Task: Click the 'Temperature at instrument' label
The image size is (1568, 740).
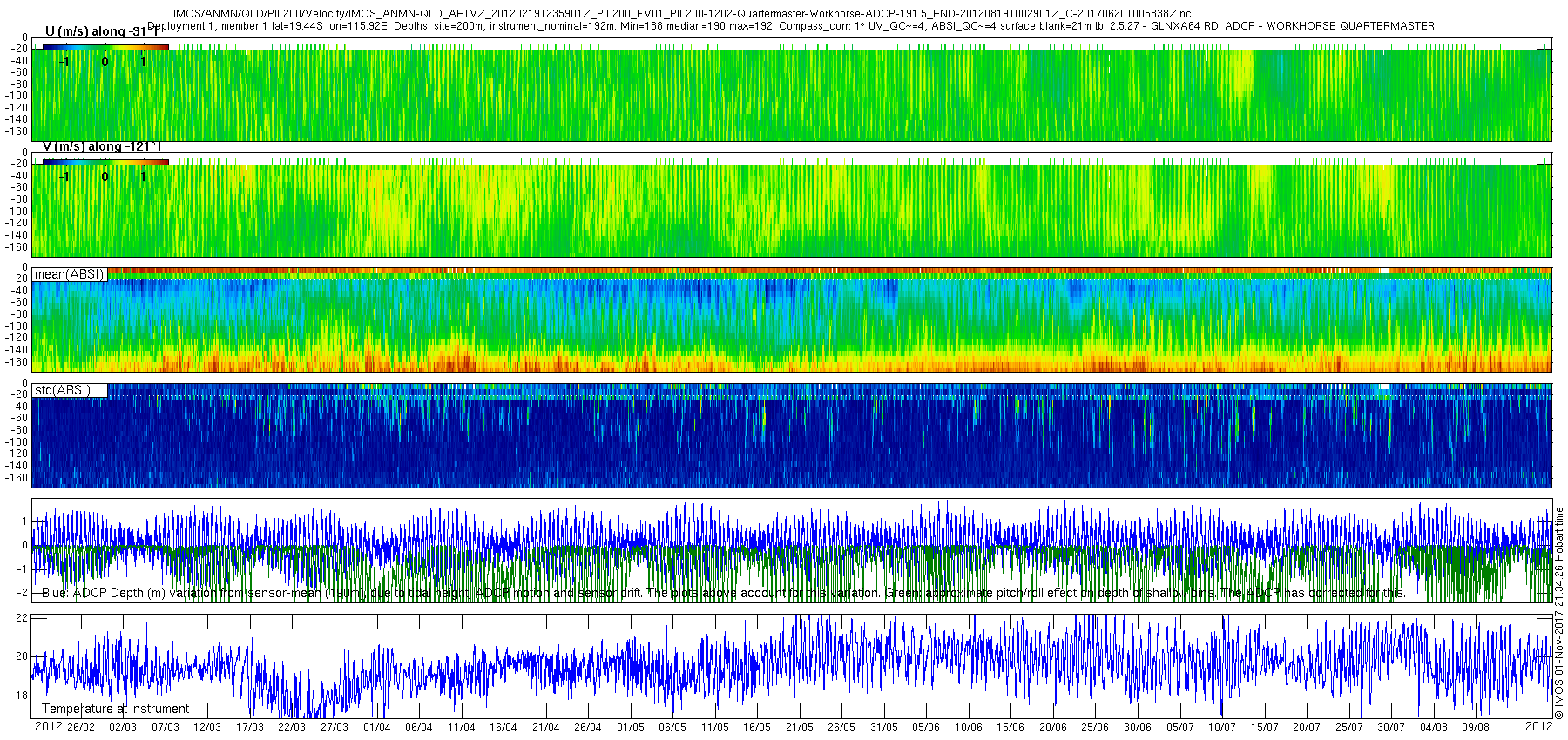Action: click(x=115, y=709)
